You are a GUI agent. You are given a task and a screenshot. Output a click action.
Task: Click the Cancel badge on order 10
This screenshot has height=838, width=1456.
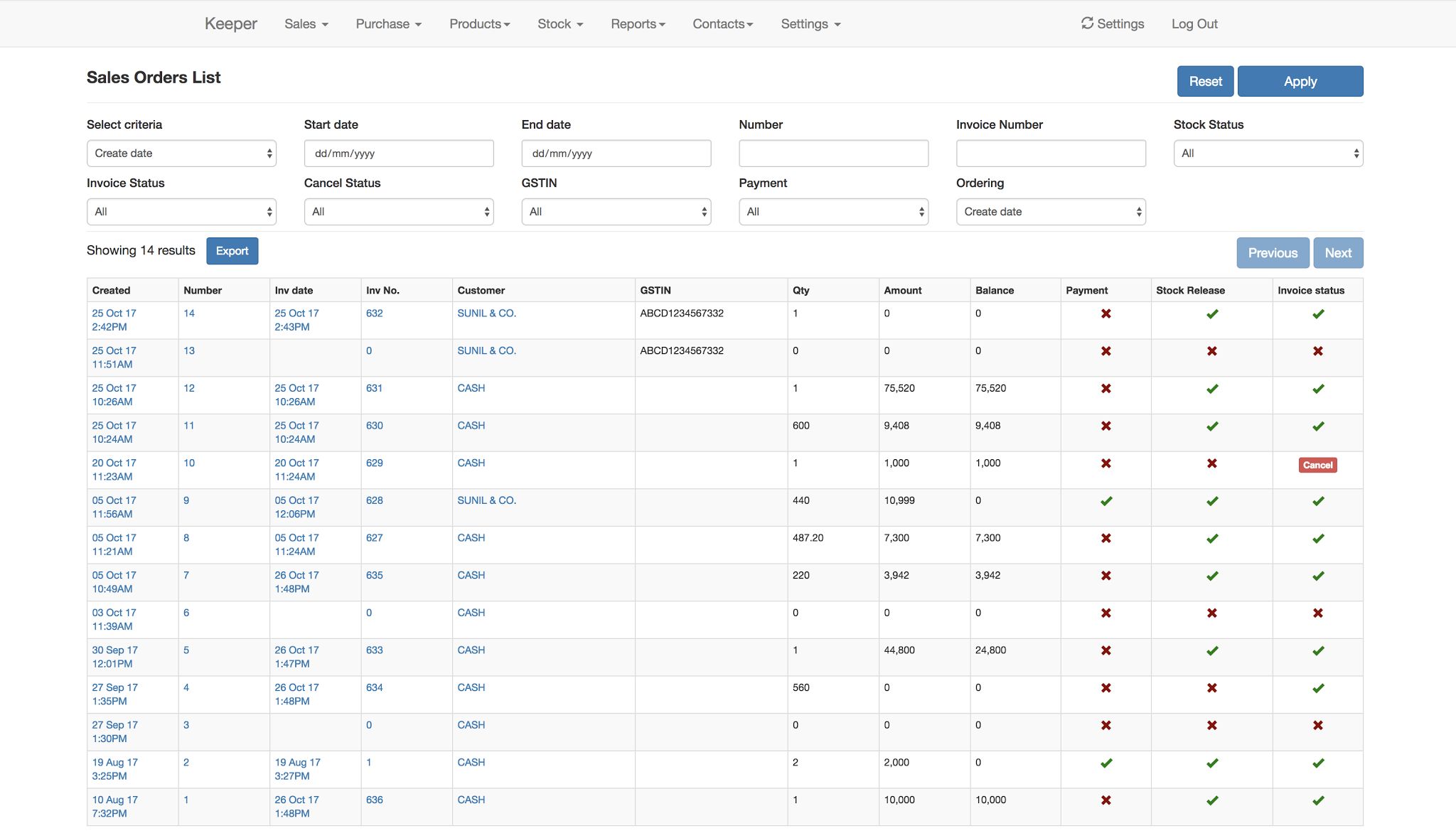(x=1317, y=465)
